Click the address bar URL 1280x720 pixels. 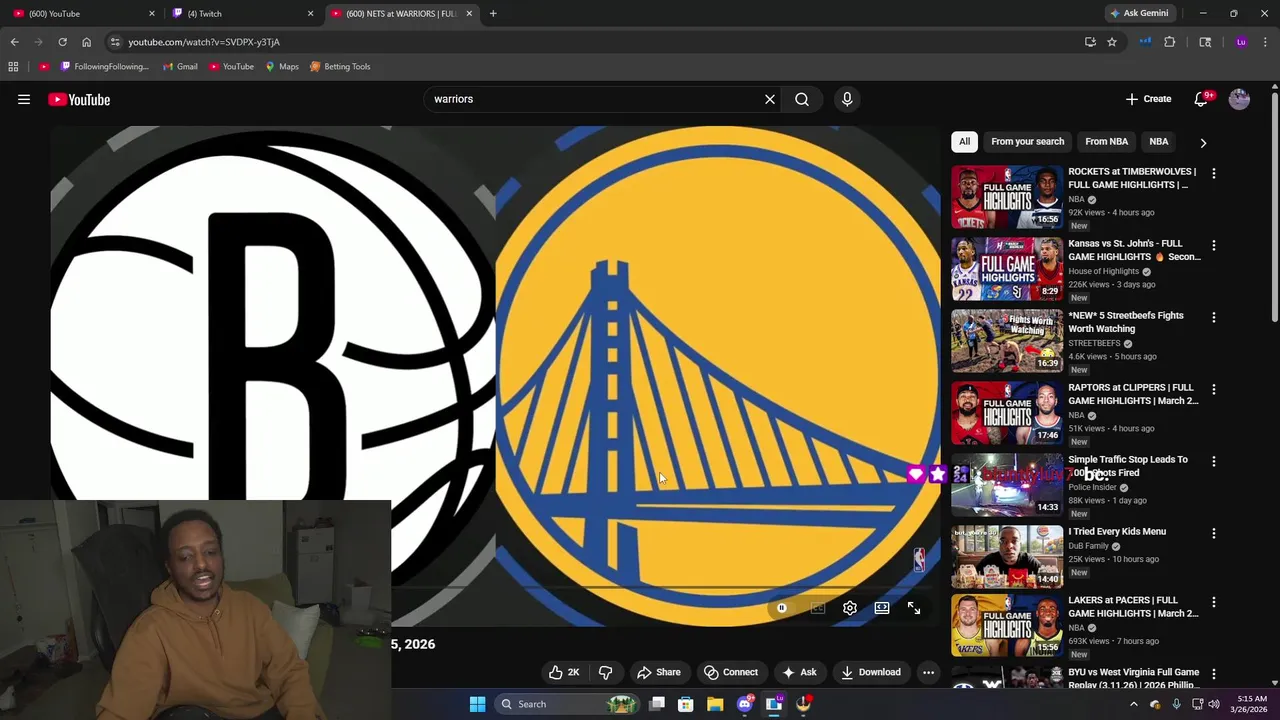click(x=204, y=42)
